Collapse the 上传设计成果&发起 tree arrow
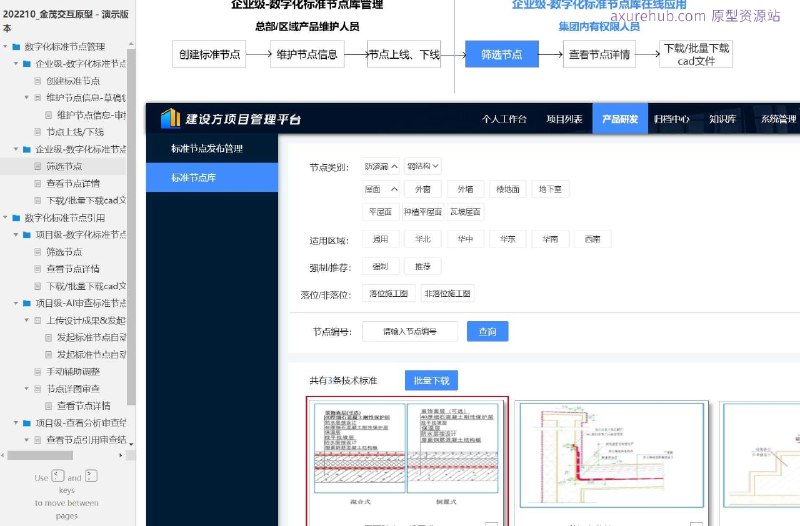 click(x=27, y=320)
